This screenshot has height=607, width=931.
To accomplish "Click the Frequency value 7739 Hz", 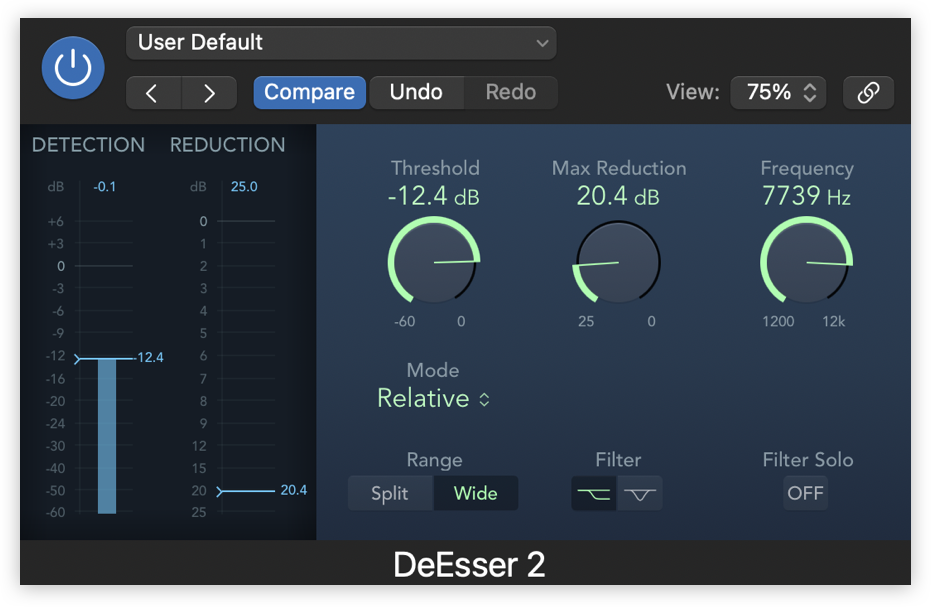I will 806,196.
